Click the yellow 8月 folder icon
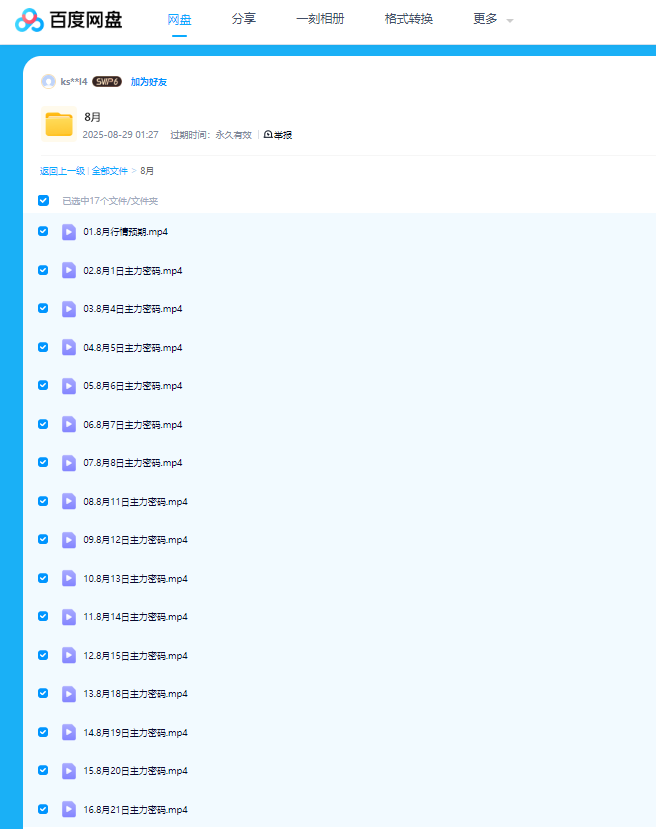 tap(59, 124)
